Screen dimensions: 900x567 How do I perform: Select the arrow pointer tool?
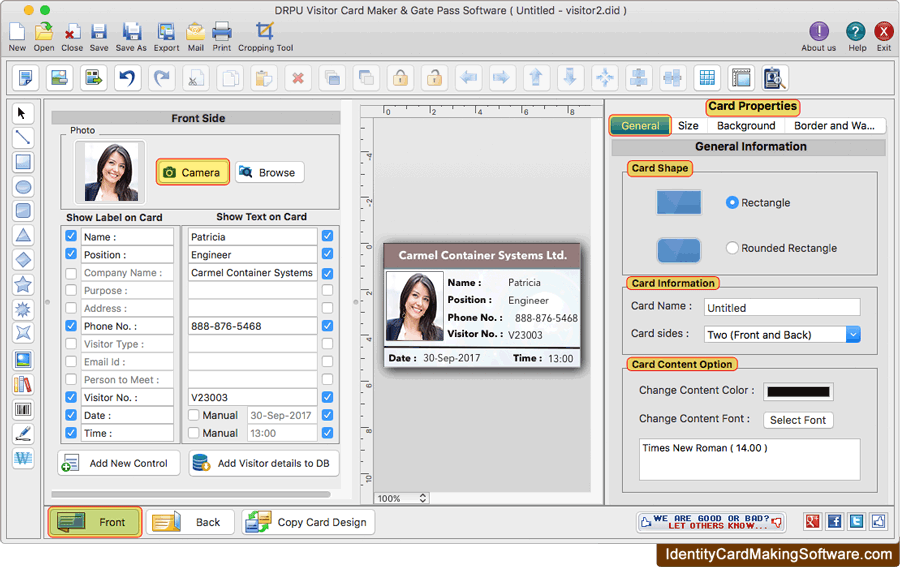coord(22,113)
